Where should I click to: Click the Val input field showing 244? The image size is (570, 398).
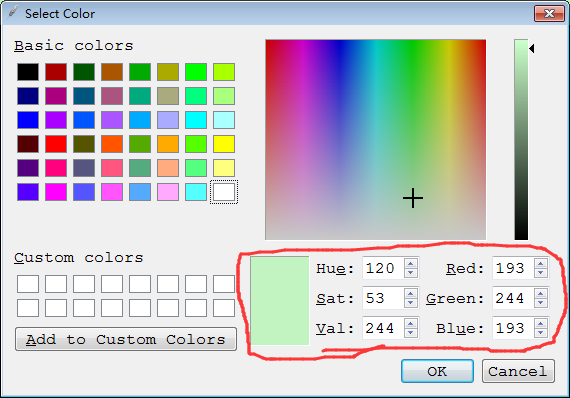383,328
